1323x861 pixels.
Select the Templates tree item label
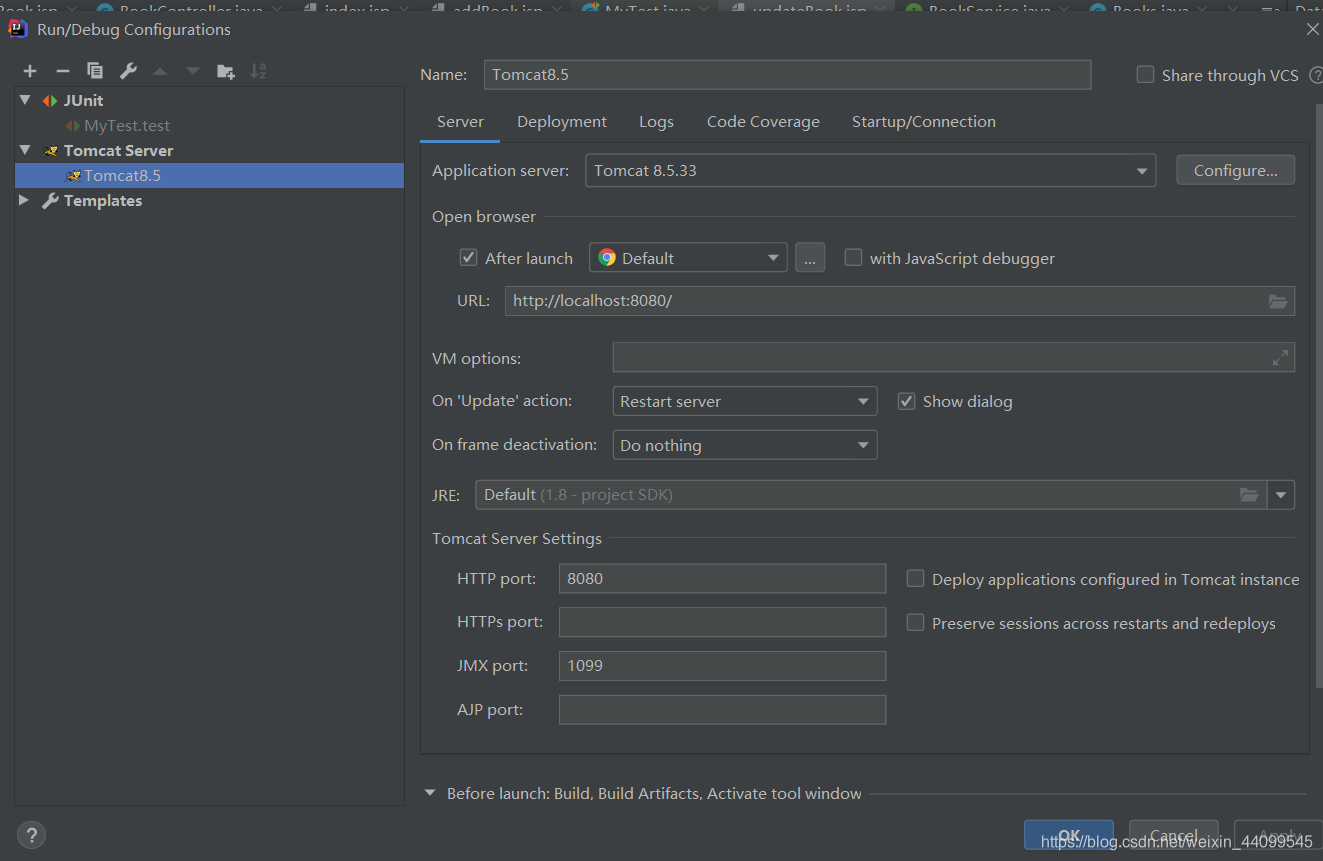[x=103, y=200]
